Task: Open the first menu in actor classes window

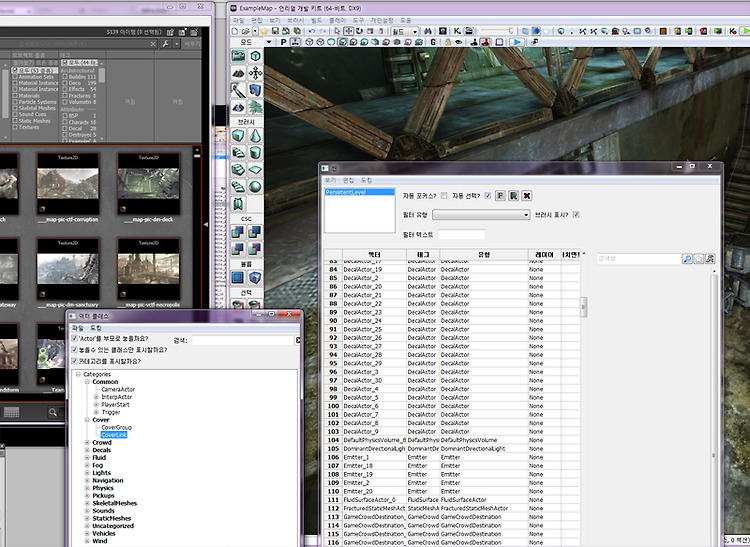Action: (x=77, y=328)
